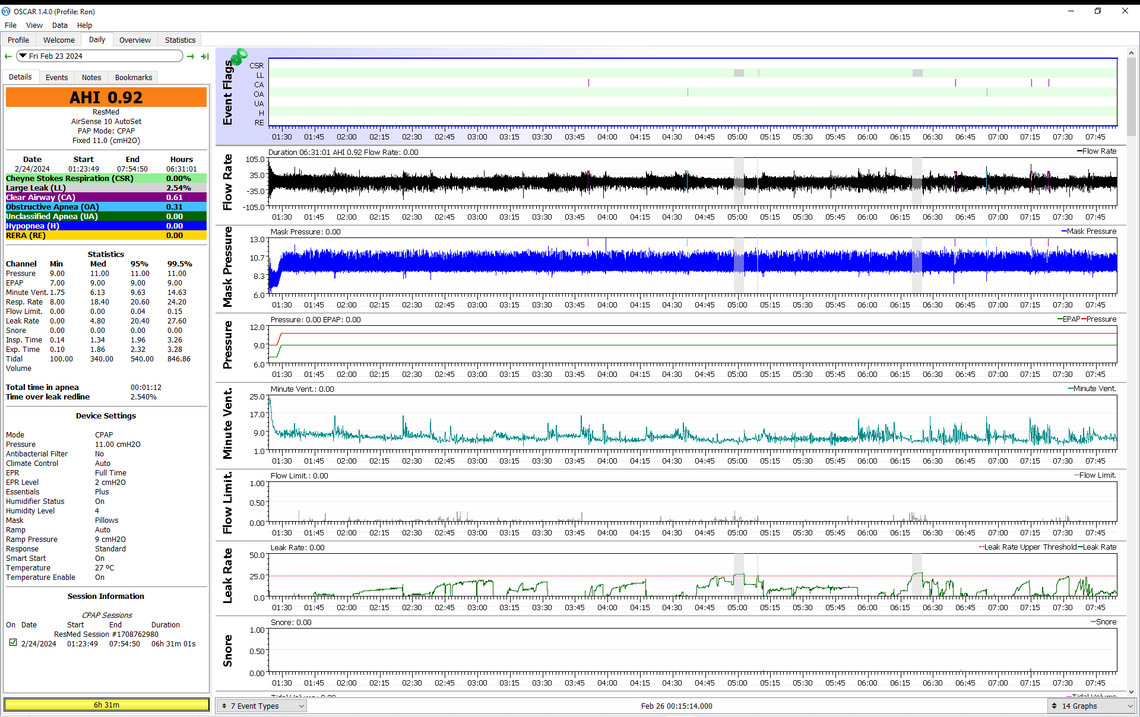Switch to the Welcome tab
The height and width of the screenshot is (717, 1140).
tap(59, 40)
